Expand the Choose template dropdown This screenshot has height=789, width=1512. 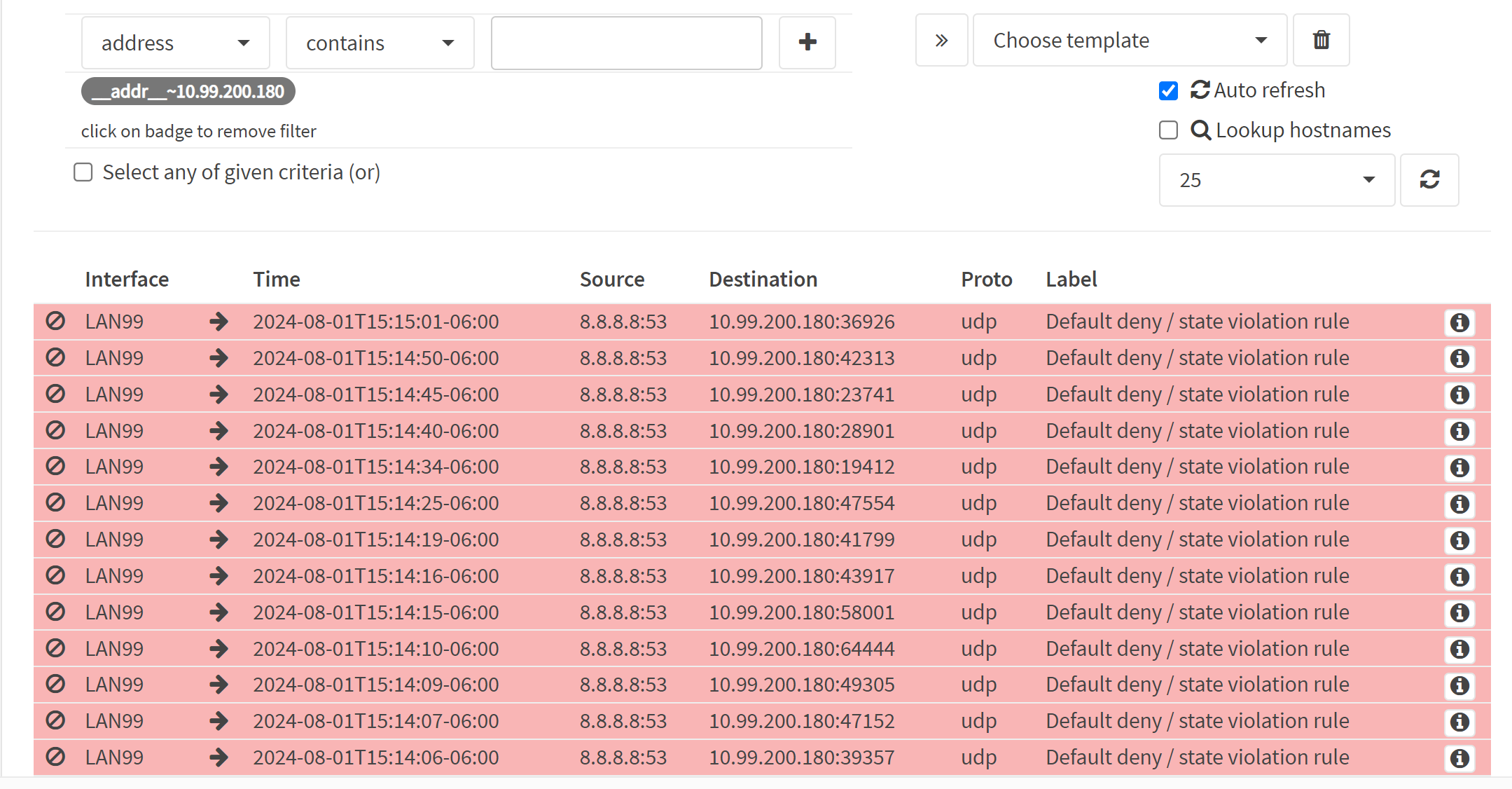click(1129, 40)
